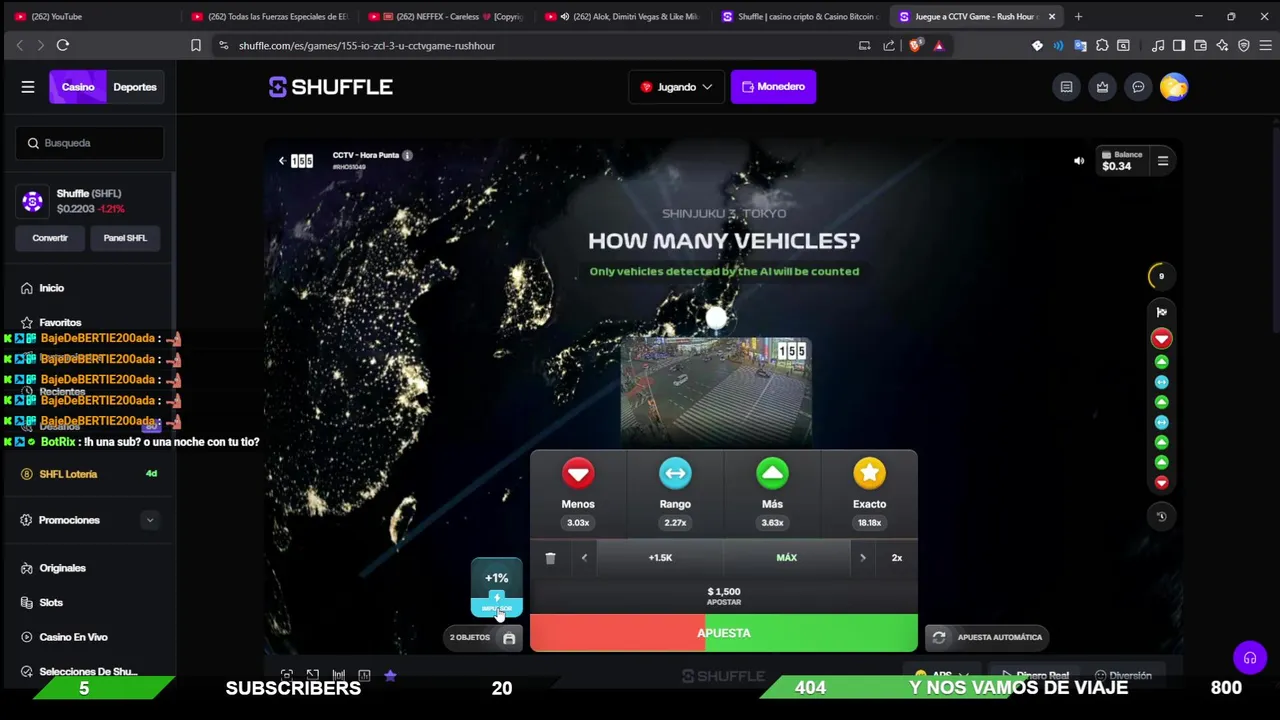Click the next chip arrow
1280x720 pixels.
coord(862,558)
